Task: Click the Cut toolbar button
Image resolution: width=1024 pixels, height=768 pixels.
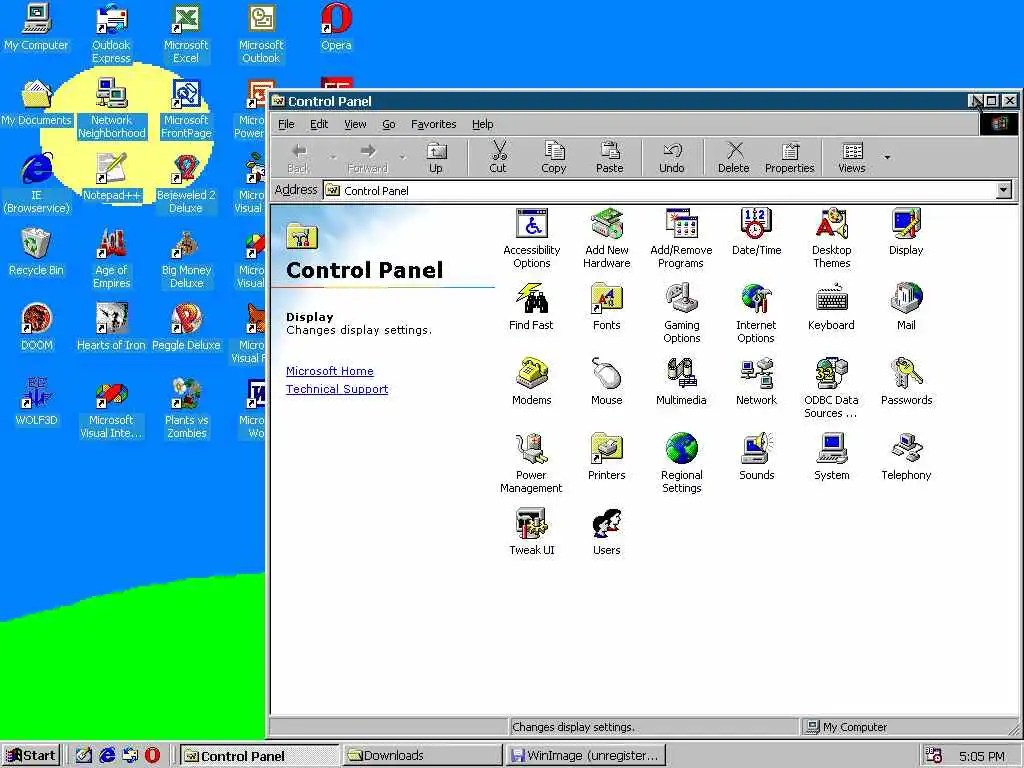Action: pos(498,157)
